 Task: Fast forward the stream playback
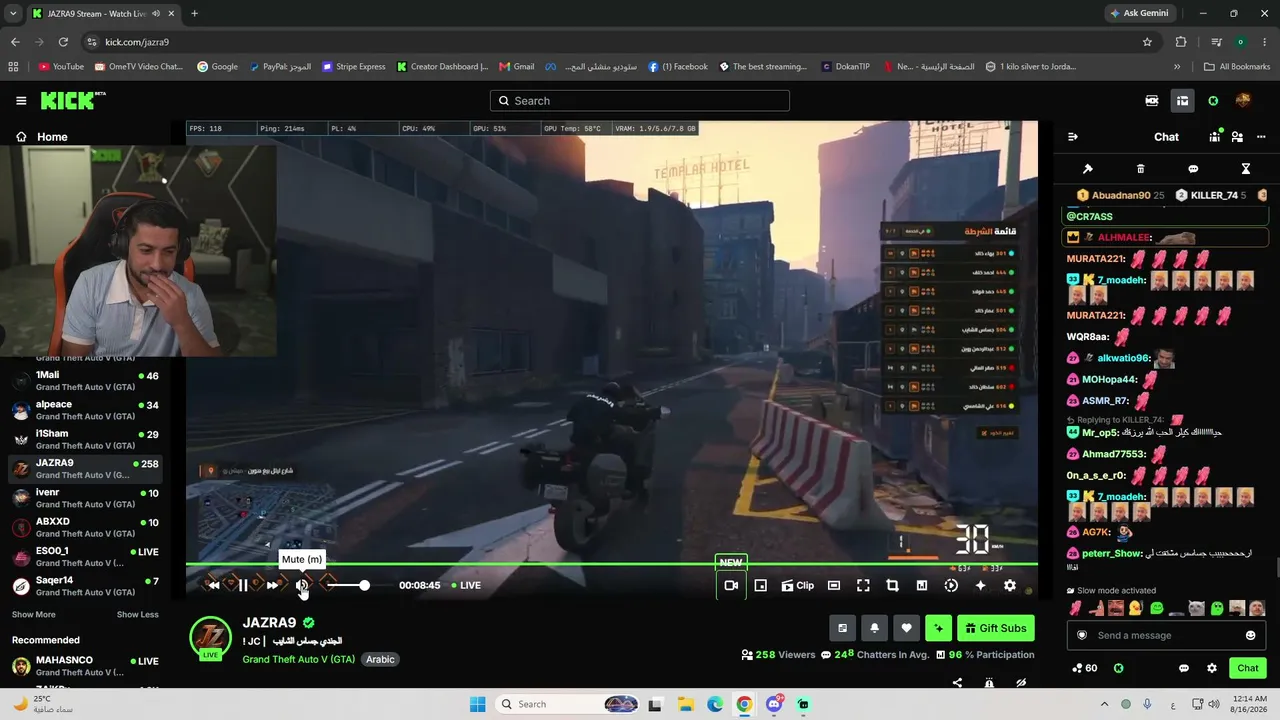point(272,585)
